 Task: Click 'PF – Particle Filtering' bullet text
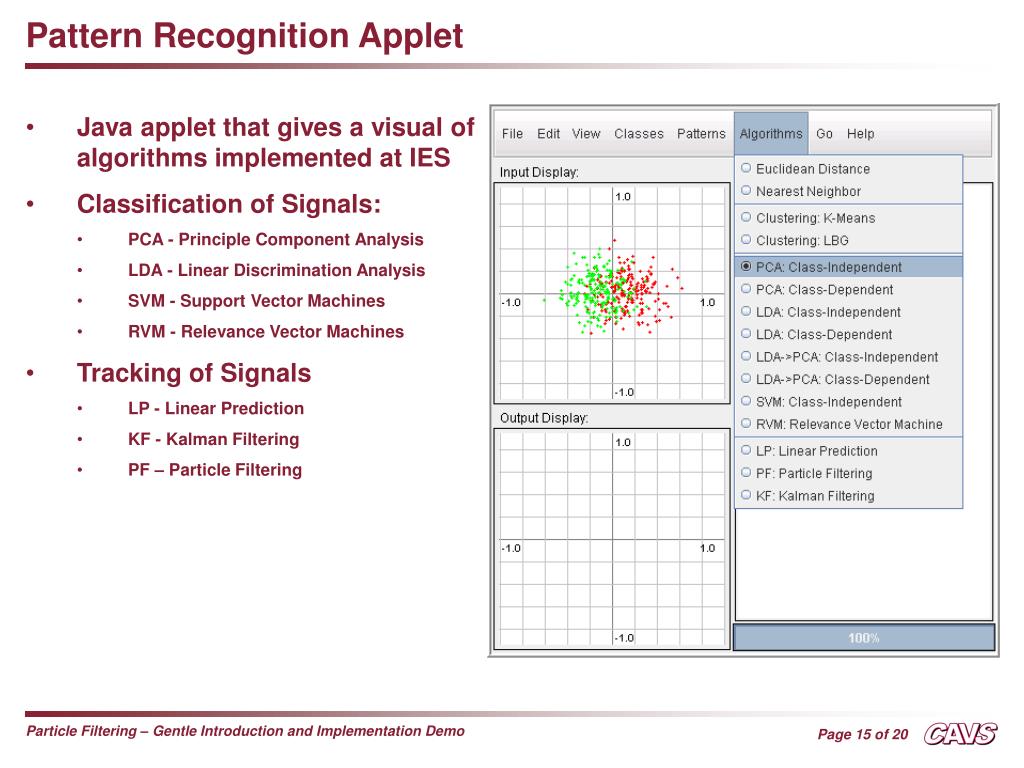click(x=215, y=470)
